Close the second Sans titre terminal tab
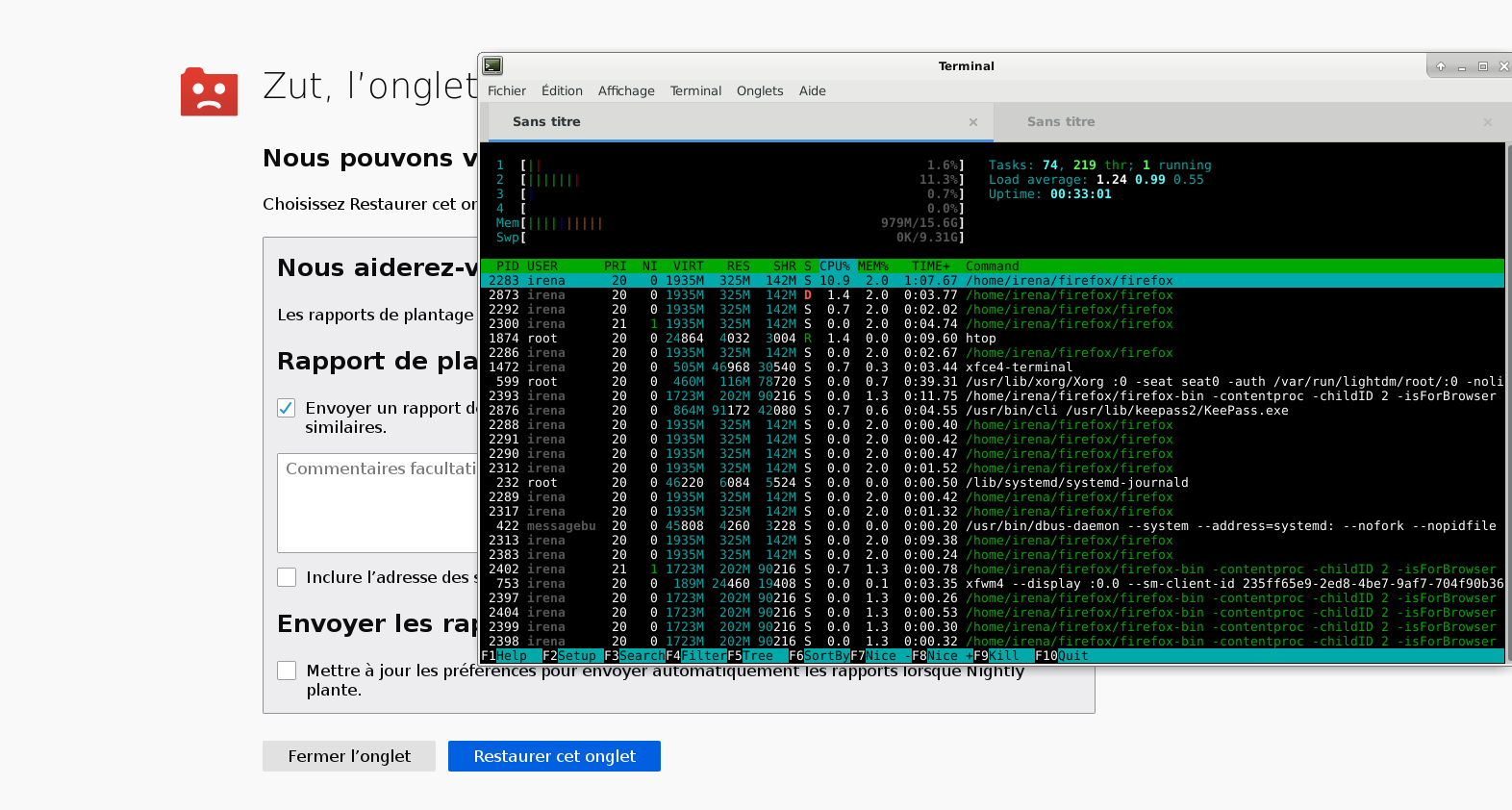 tap(1488, 122)
